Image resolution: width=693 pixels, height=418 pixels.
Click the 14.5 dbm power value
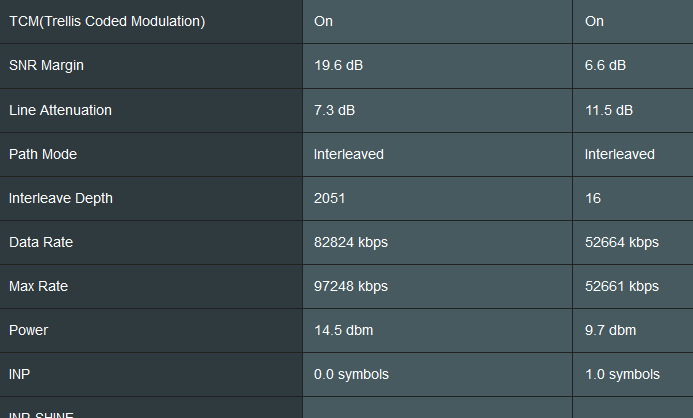(343, 331)
